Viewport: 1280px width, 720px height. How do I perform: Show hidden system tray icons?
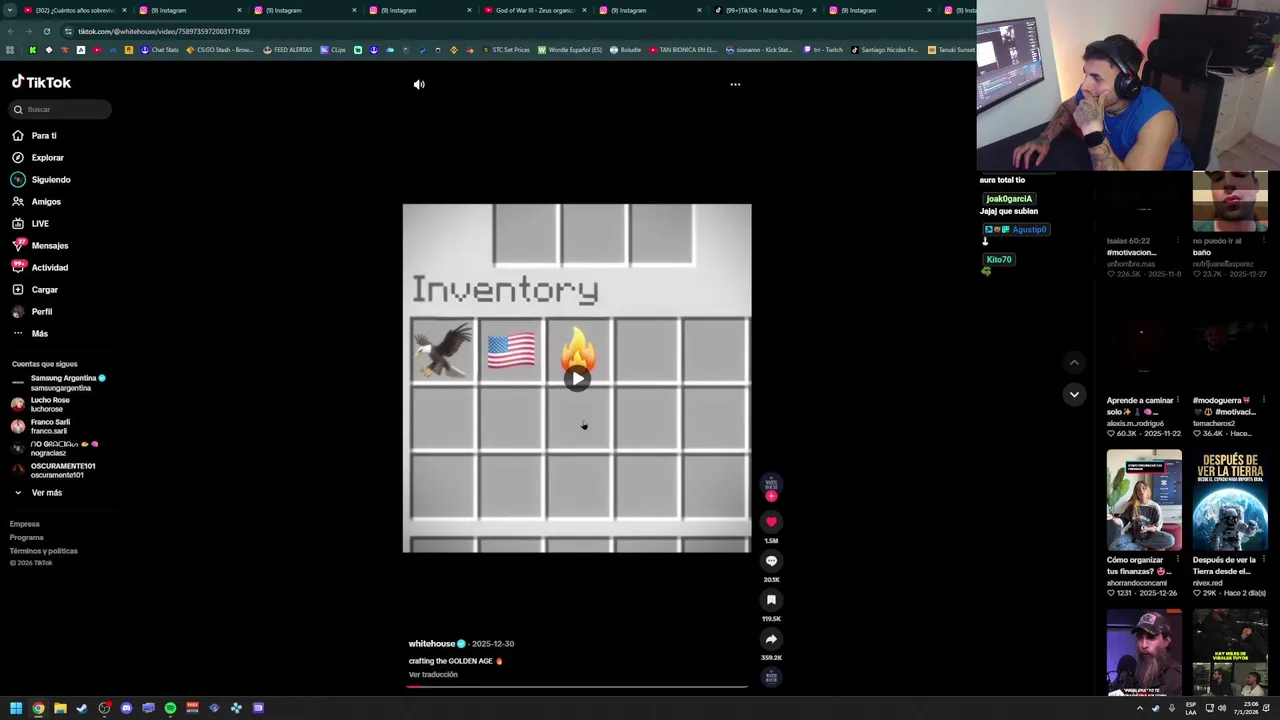click(x=1139, y=708)
